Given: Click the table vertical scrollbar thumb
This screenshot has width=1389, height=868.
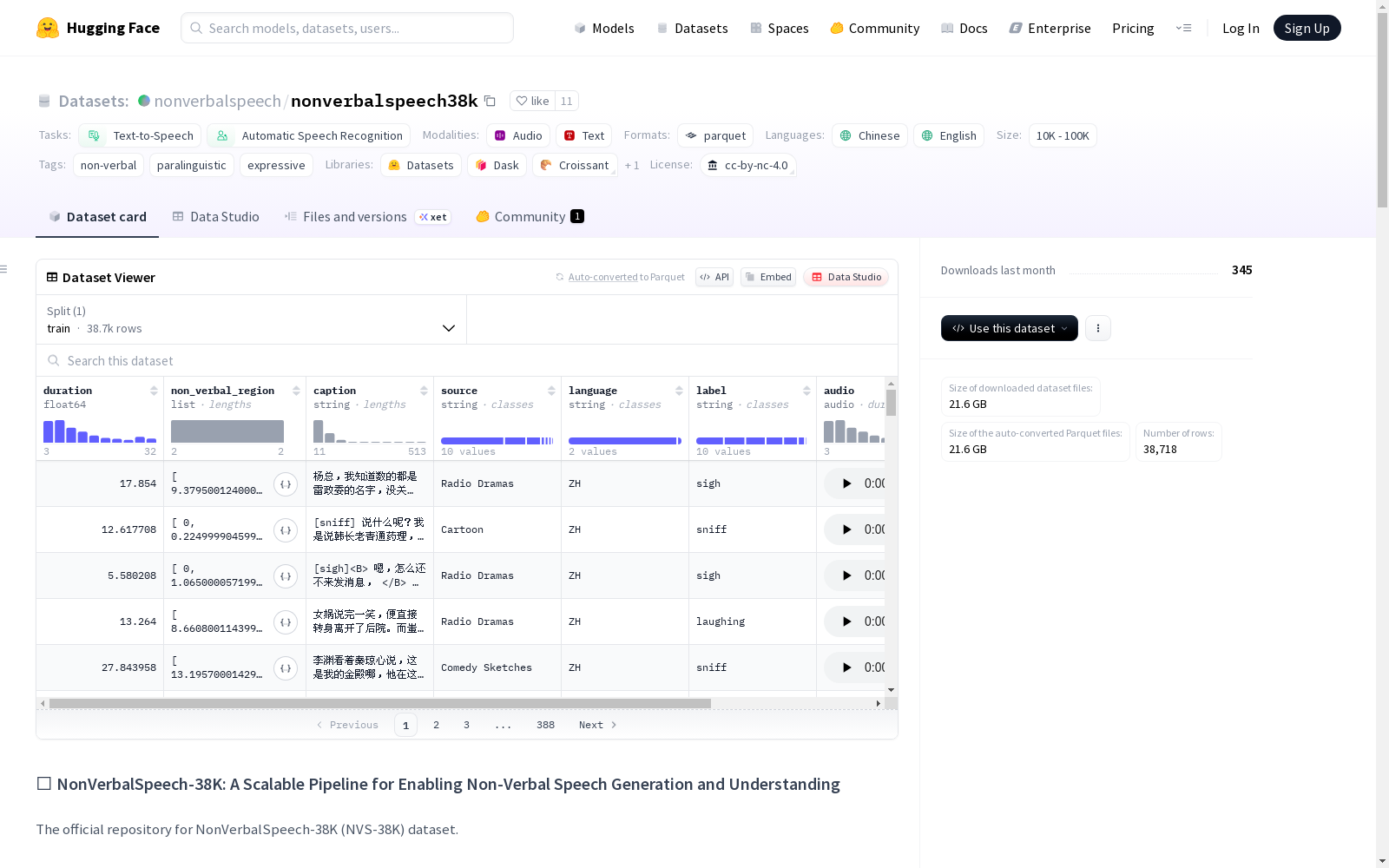Looking at the screenshot, I should pos(892,403).
